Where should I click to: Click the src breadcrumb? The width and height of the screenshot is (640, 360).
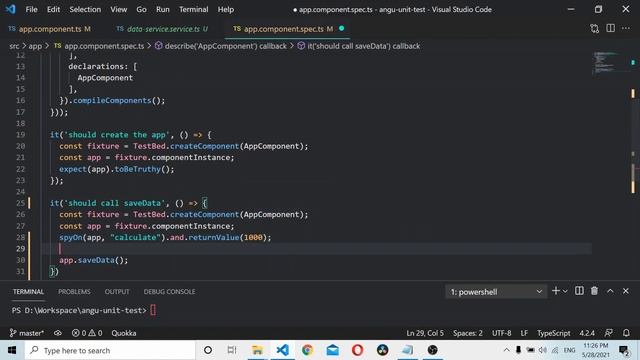14,46
